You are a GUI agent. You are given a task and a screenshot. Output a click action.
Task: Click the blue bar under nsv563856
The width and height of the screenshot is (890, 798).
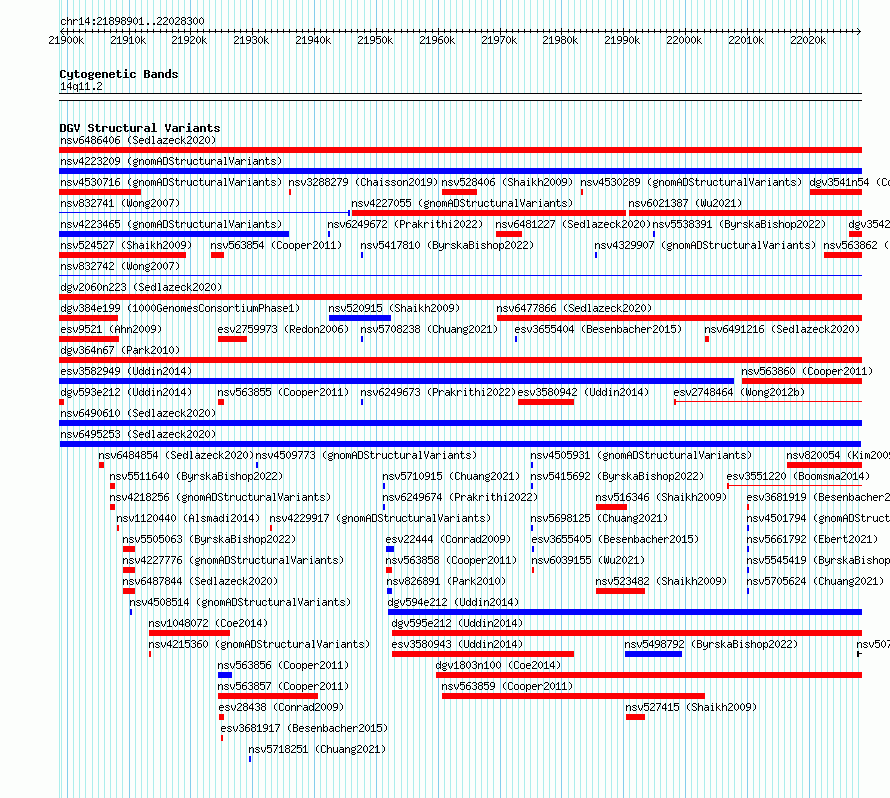point(225,675)
